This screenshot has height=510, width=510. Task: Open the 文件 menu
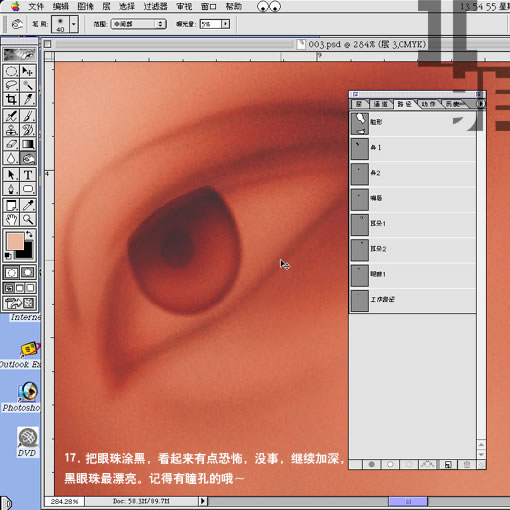tap(36, 6)
